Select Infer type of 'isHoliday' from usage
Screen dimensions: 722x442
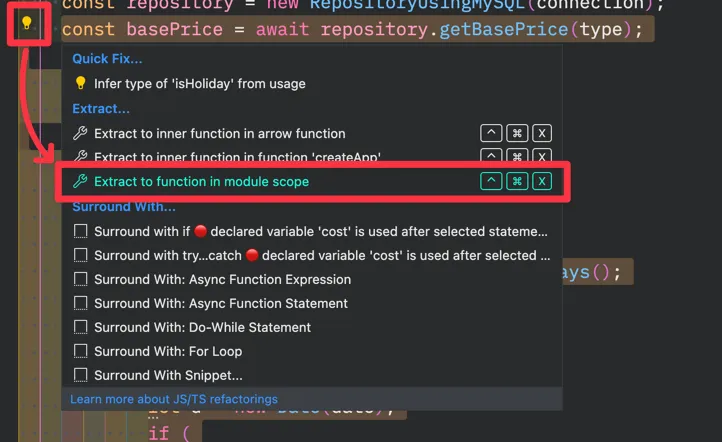(199, 84)
